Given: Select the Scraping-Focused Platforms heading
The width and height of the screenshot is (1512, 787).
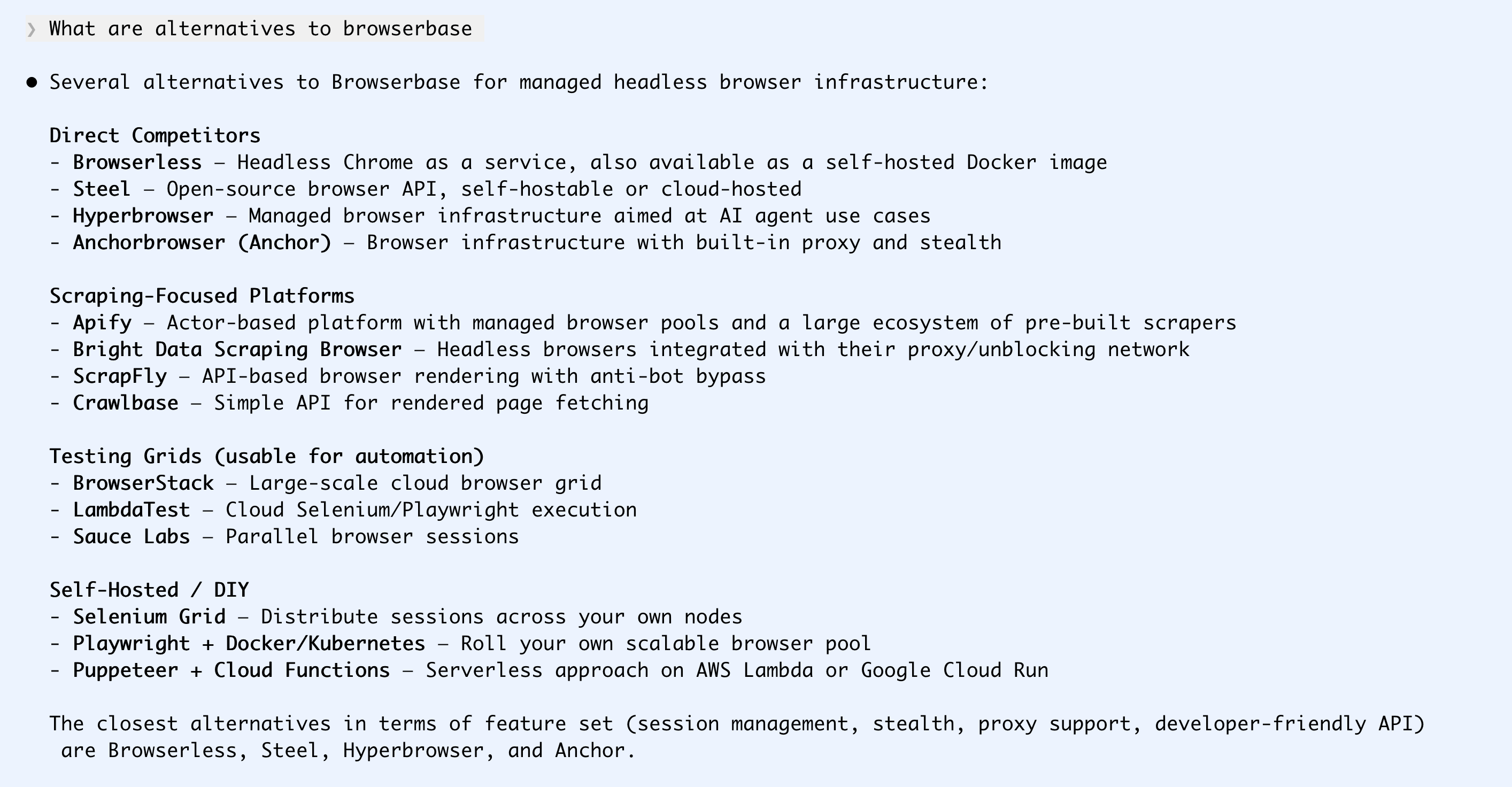Looking at the screenshot, I should click(202, 296).
